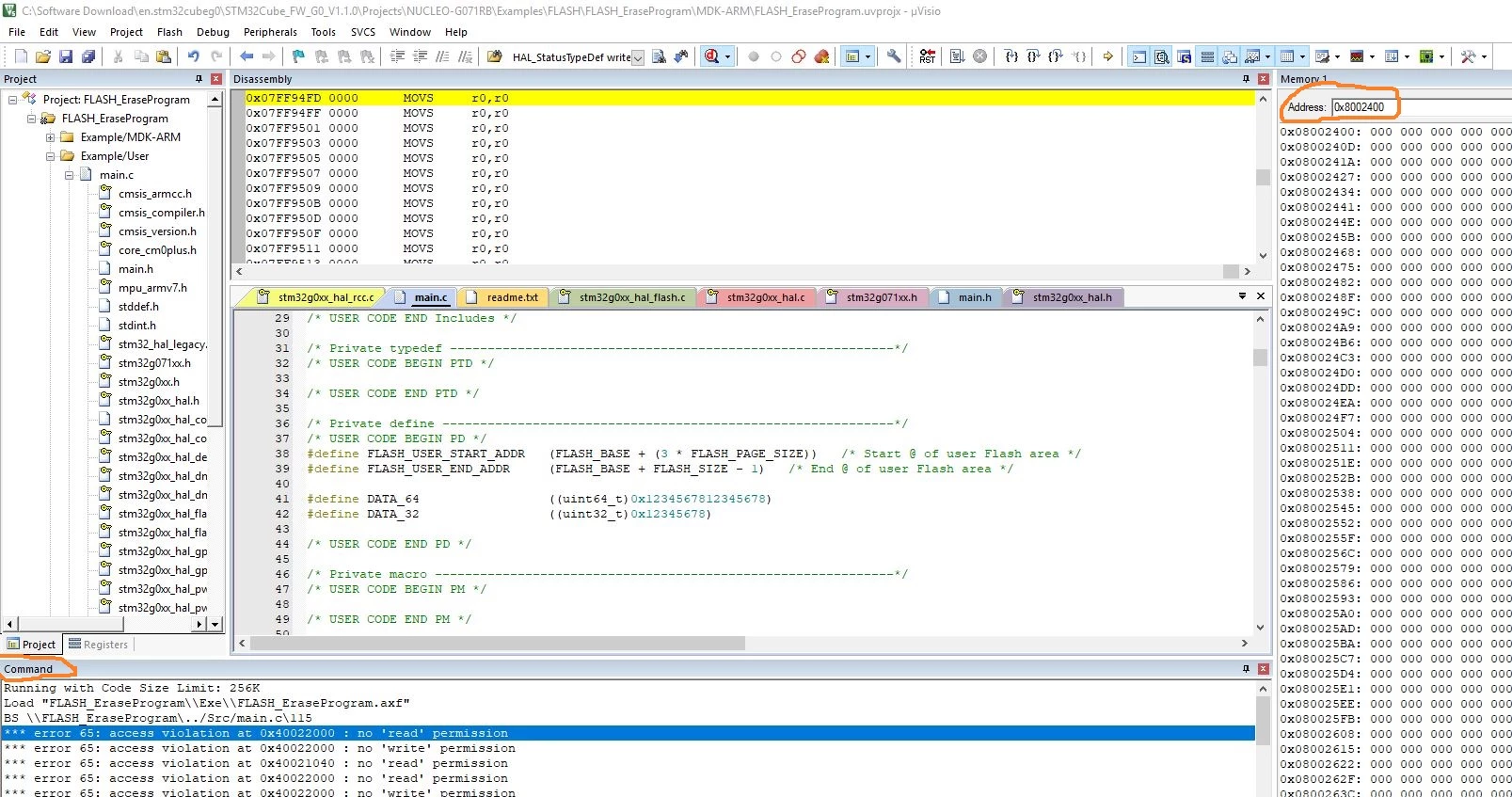Viewport: 1512px width, 797px height.
Task: Pin the Disassembly panel
Action: (1246, 79)
